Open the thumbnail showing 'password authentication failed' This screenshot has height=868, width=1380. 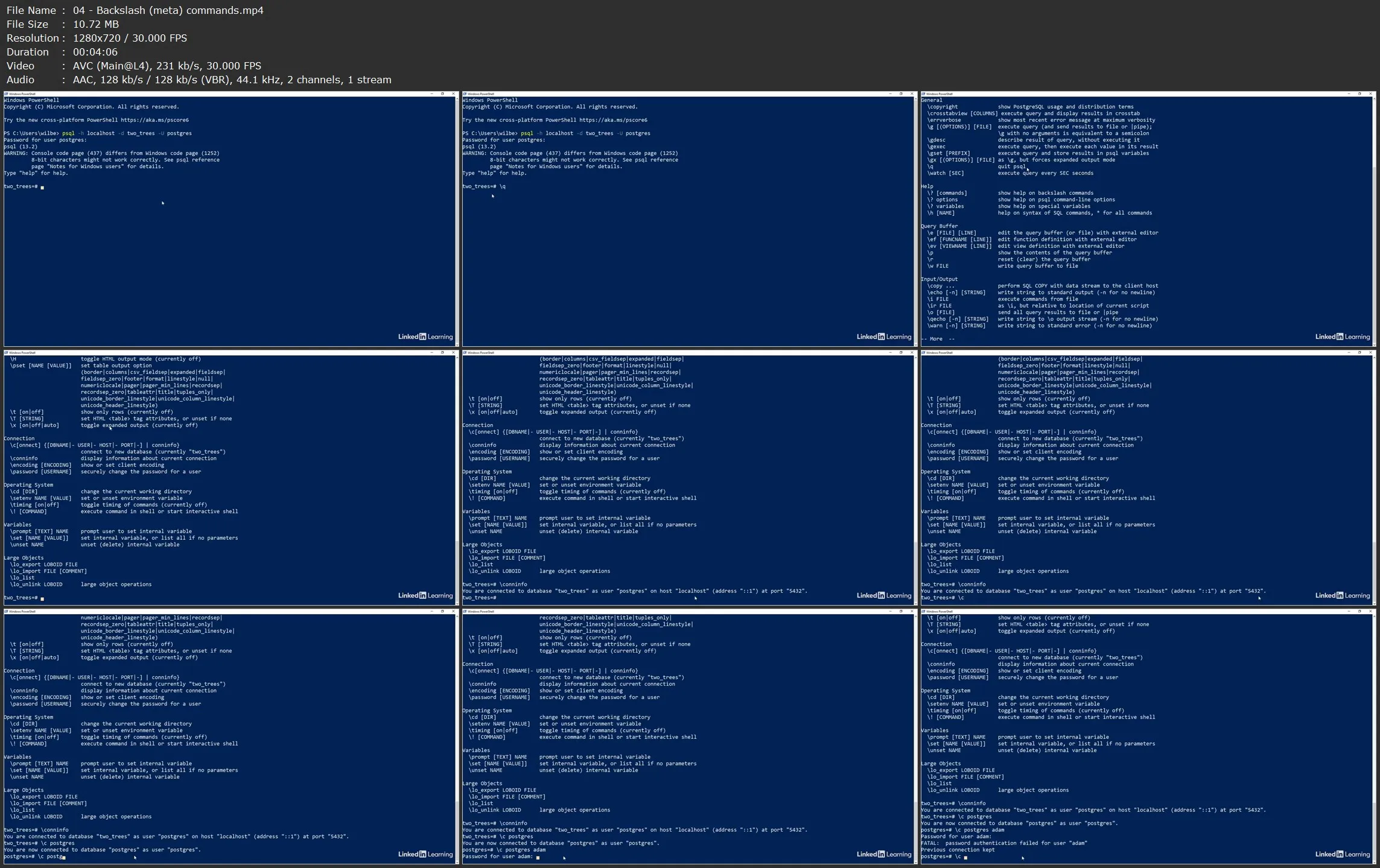1147,737
